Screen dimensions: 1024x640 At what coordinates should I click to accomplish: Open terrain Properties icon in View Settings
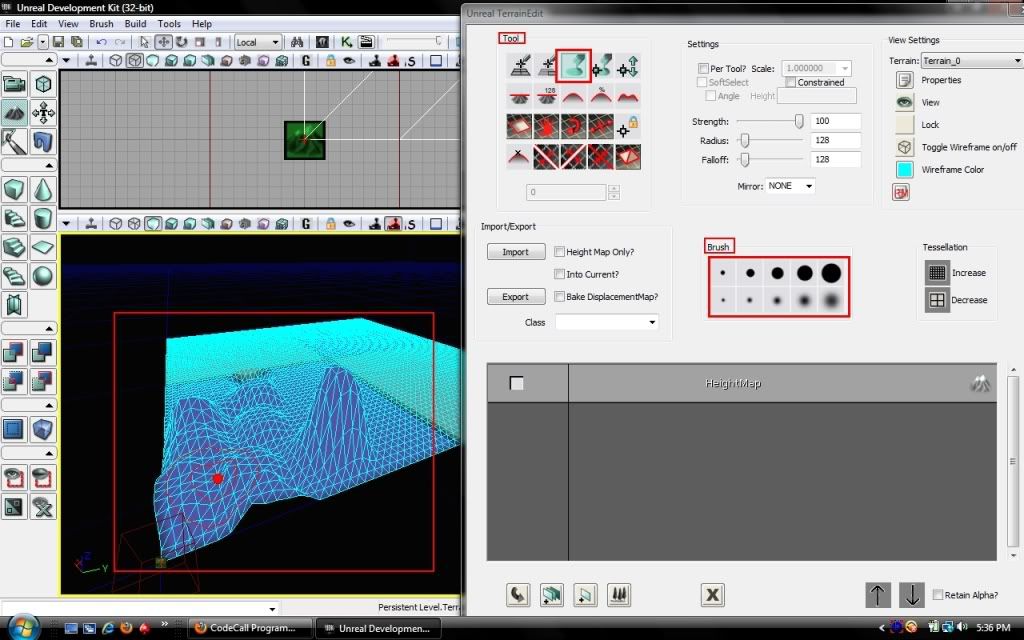(904, 80)
